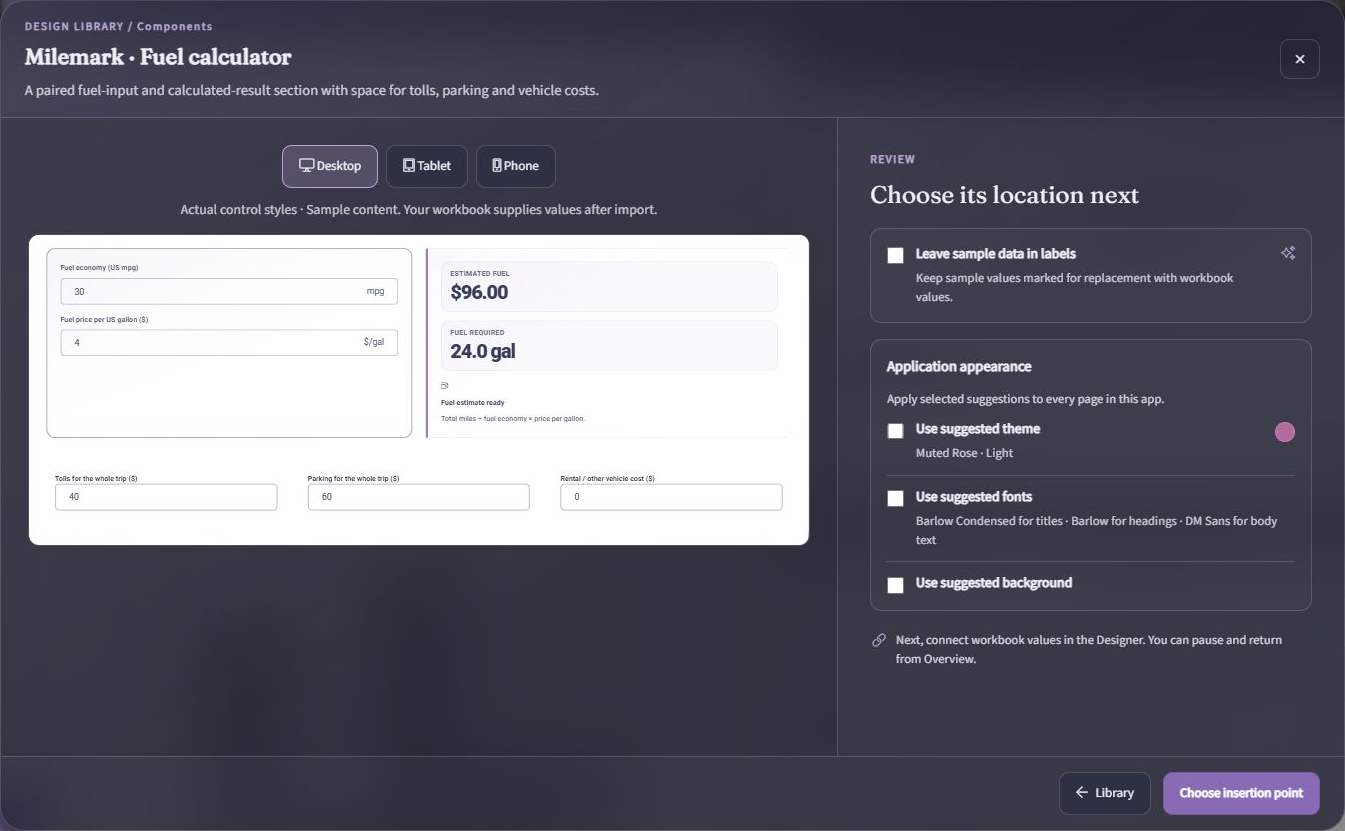
Task: Check Use suggested fonts
Action: 895,498
